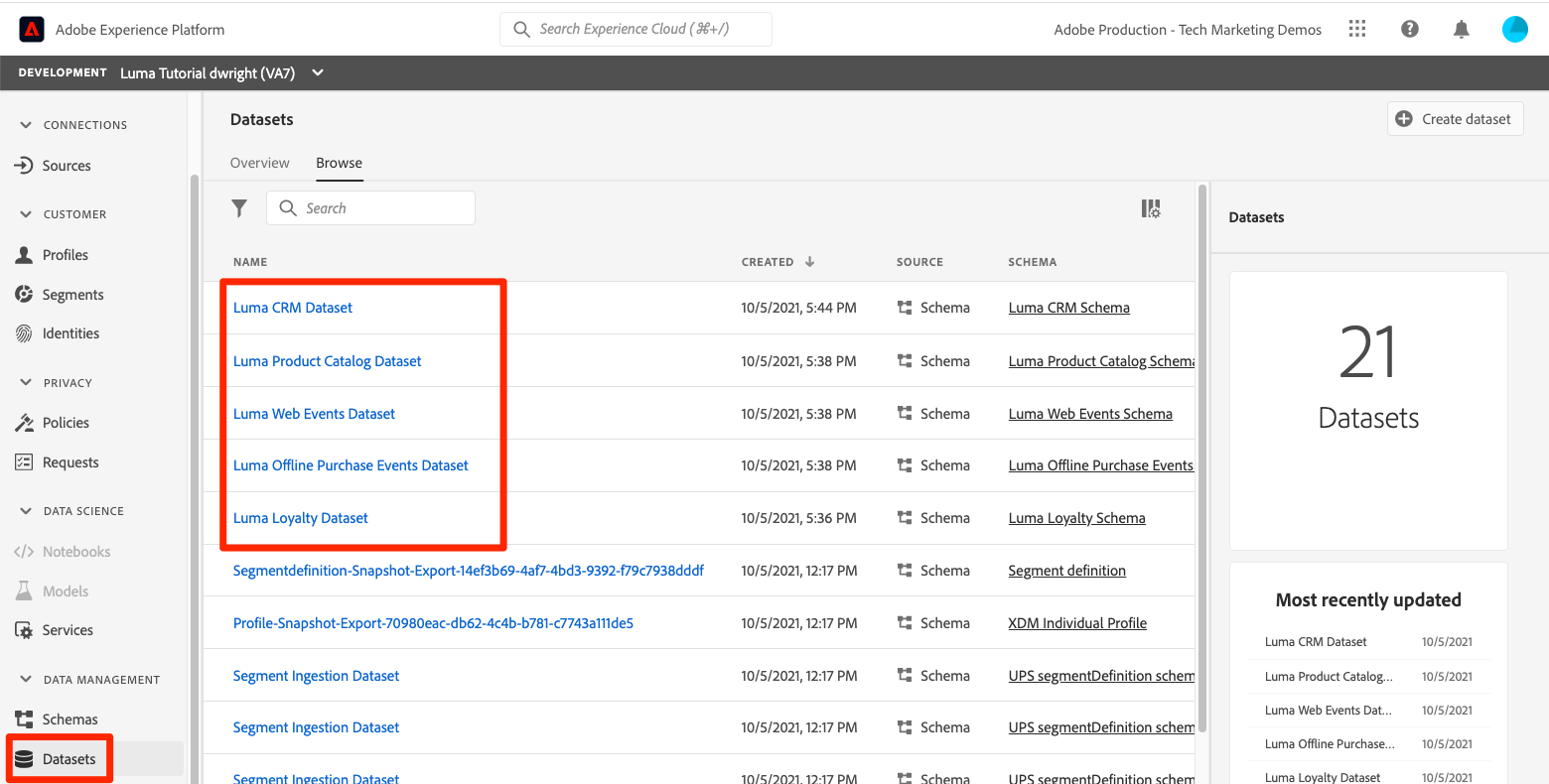The width and height of the screenshot is (1549, 784).
Task: Click the Sources icon in sidebar
Action: 24,166
